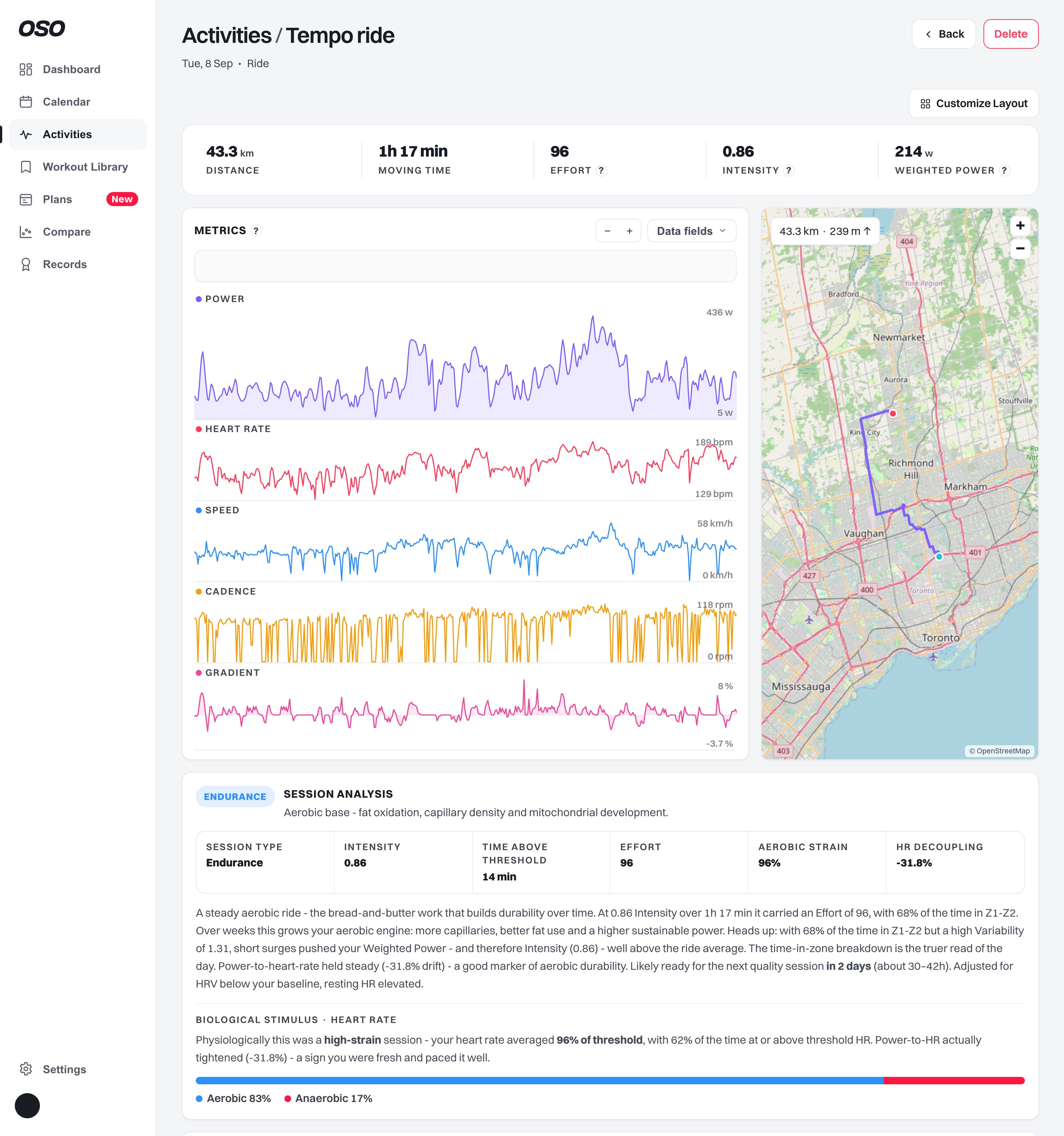1064x1136 pixels.
Task: Open the Calendar page
Action: (x=78, y=102)
